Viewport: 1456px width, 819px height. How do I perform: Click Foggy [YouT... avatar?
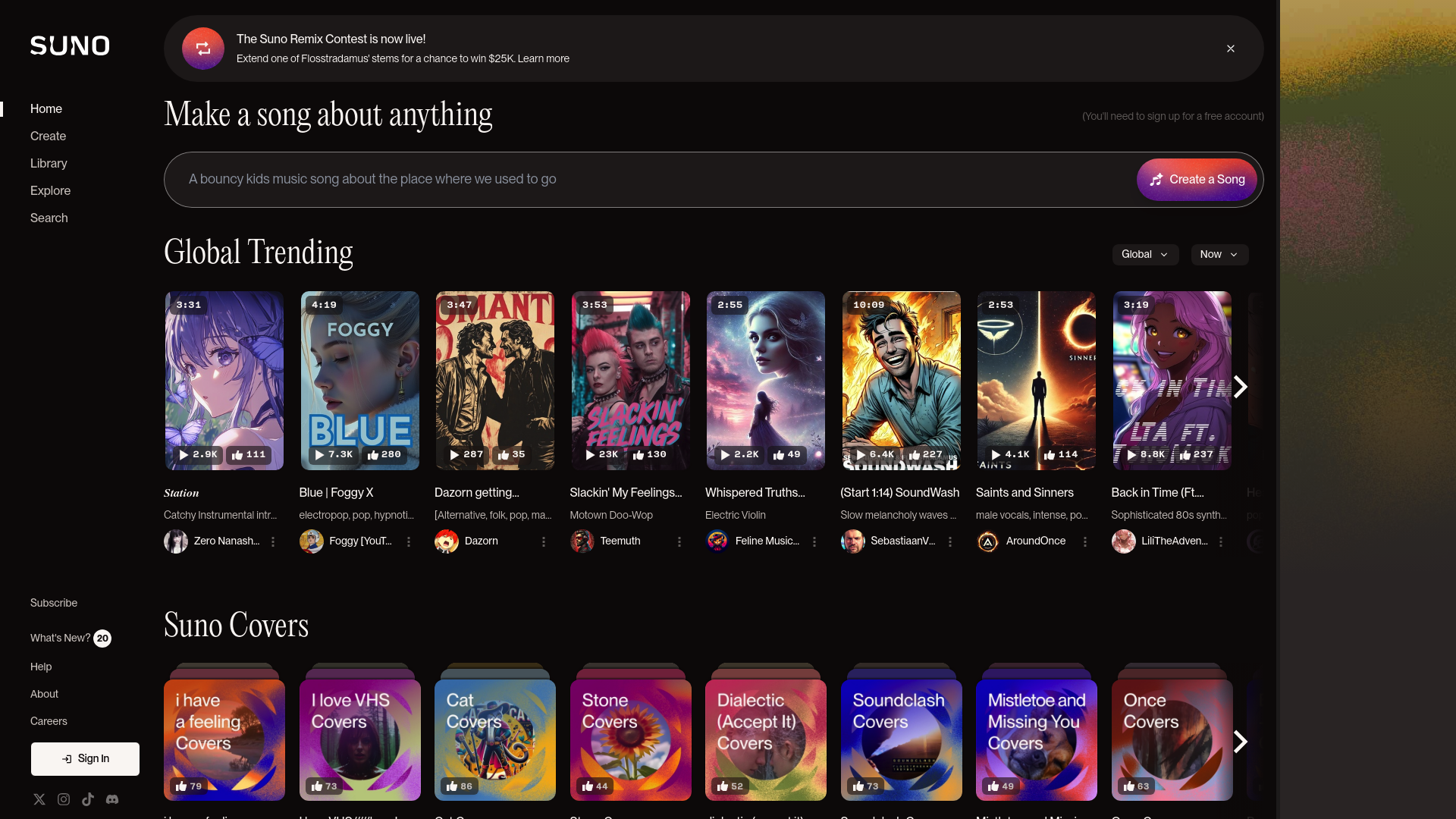coord(312,541)
